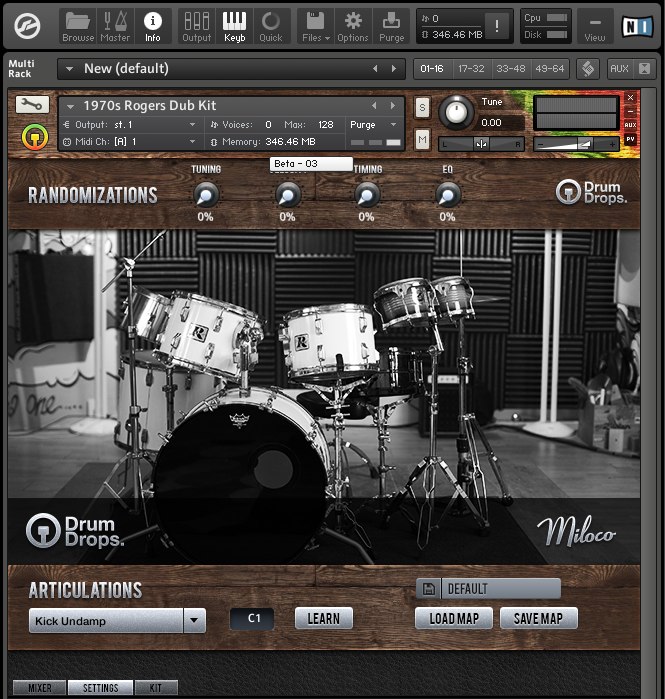
Task: Click the save map disk icon
Action: (429, 588)
